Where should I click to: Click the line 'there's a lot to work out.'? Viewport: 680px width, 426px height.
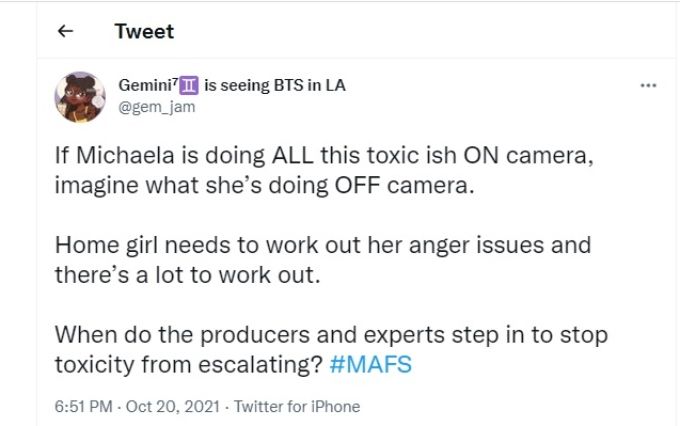tap(187, 275)
